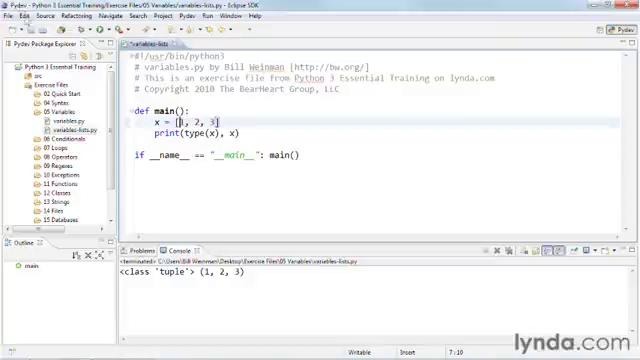This screenshot has width=640, height=360.
Task: Open the Debug dropdown arrow
Action: [90, 30]
